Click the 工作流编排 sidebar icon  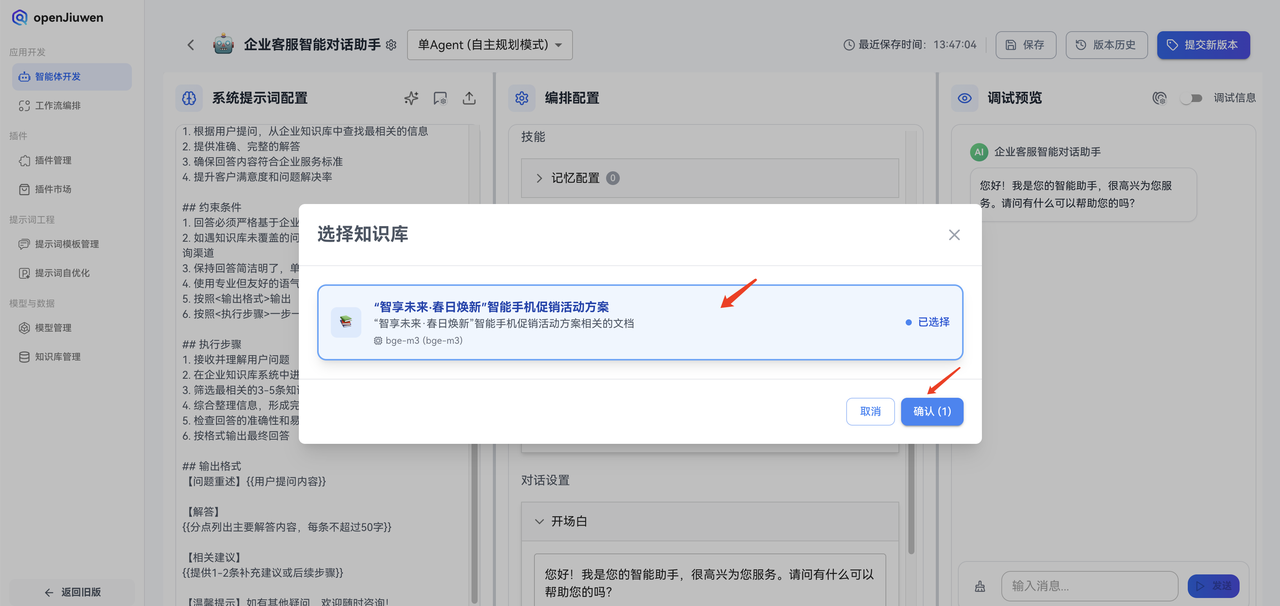[x=25, y=105]
